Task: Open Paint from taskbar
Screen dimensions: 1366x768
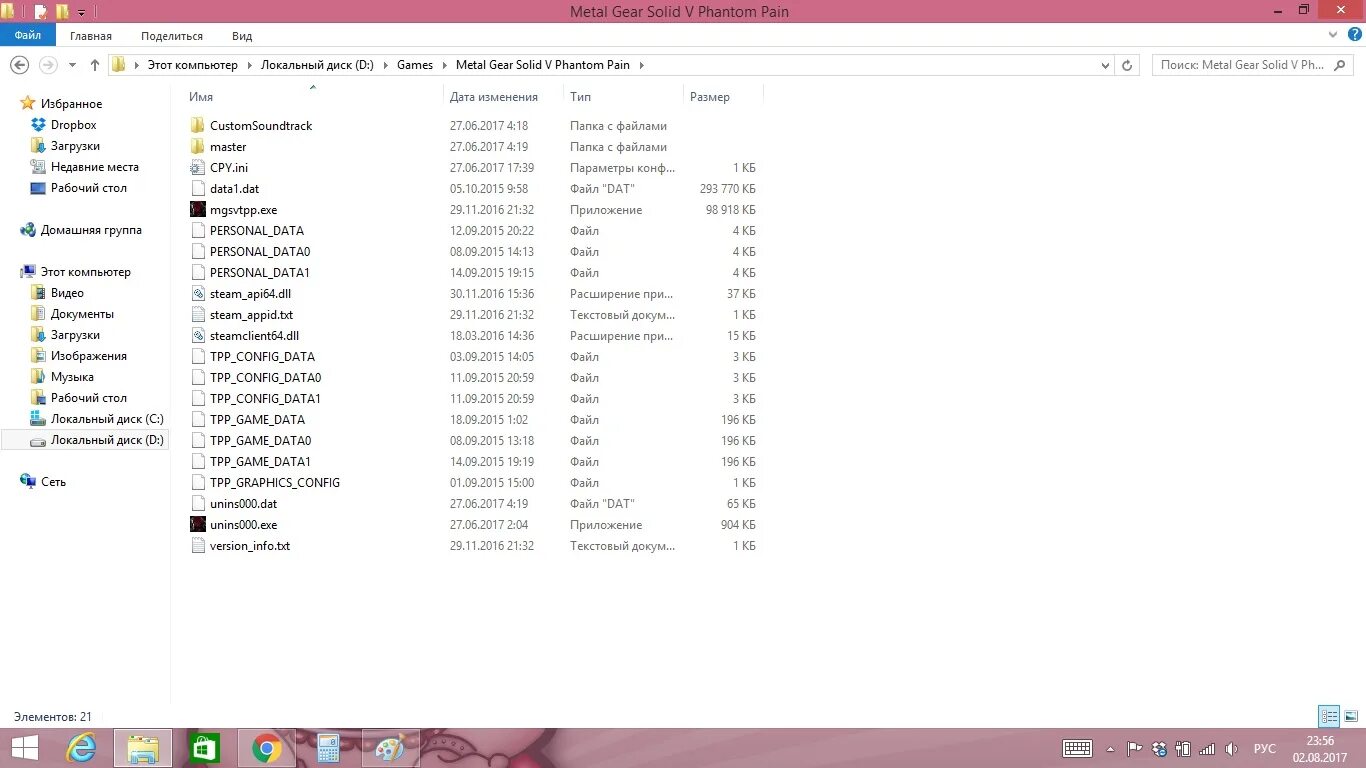Action: (390, 748)
